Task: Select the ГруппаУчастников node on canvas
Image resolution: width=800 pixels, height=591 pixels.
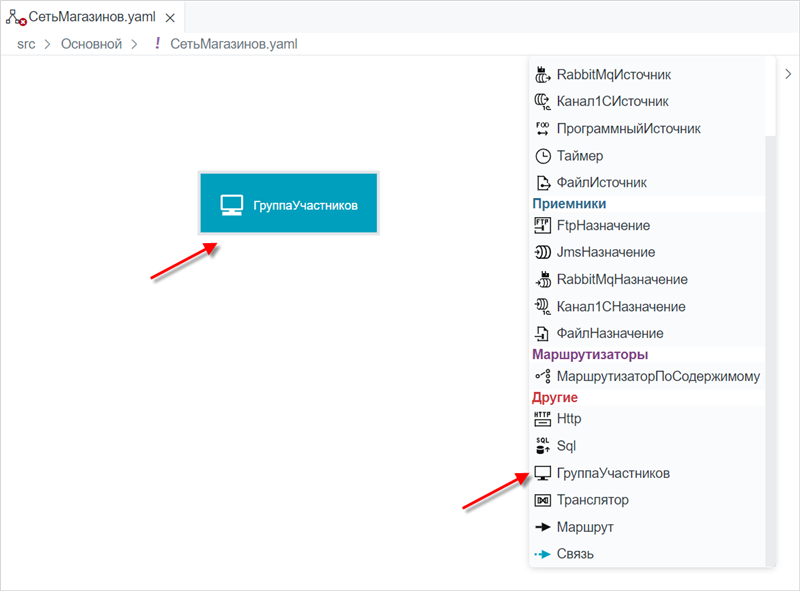Action: 289,203
